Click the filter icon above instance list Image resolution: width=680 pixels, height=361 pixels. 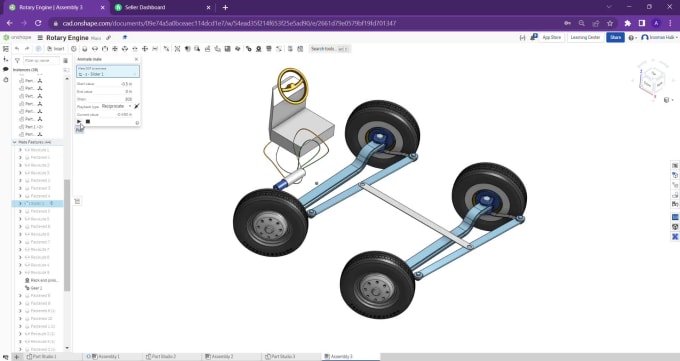point(17,60)
